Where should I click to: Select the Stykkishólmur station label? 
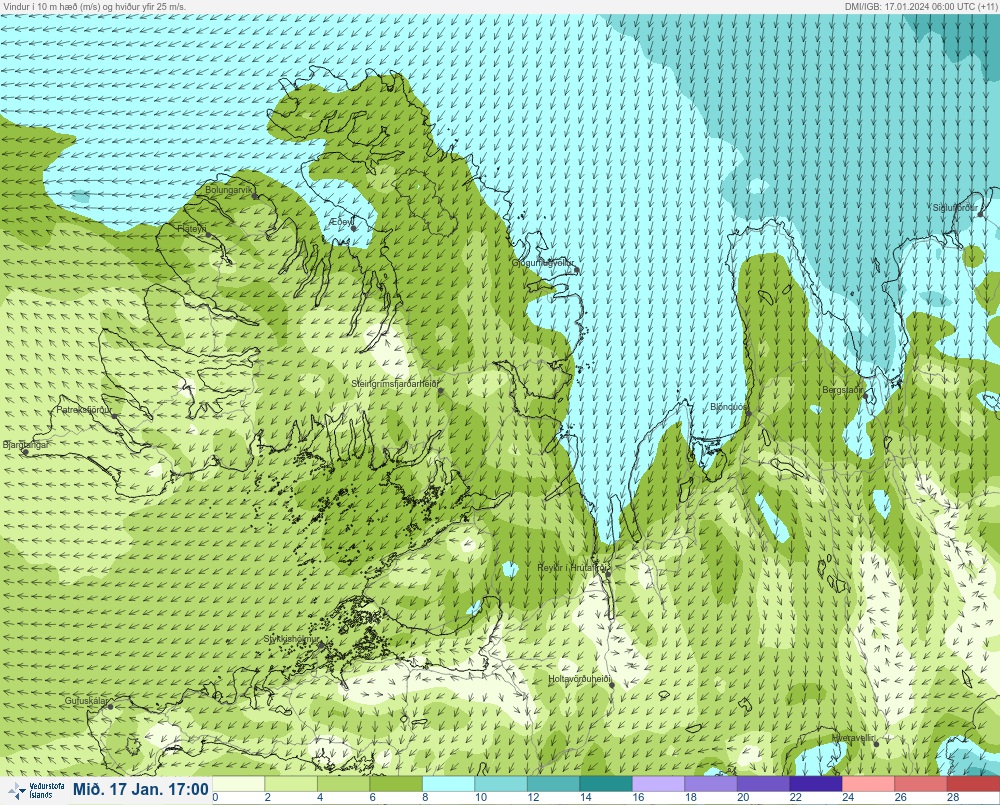point(291,639)
